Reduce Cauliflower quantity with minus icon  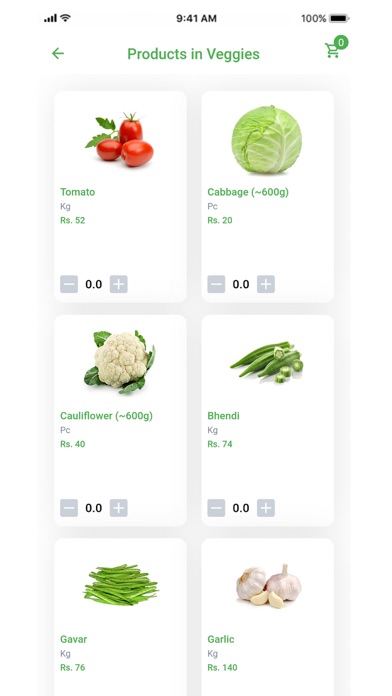click(x=69, y=508)
